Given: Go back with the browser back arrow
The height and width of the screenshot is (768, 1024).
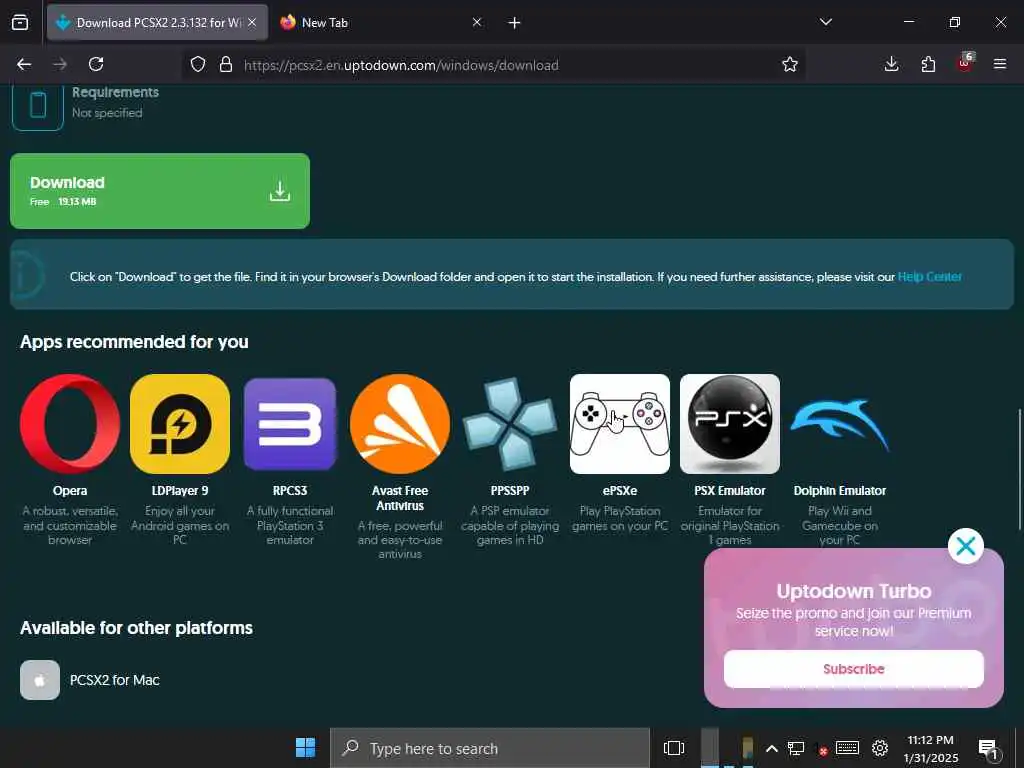Looking at the screenshot, I should (x=24, y=64).
